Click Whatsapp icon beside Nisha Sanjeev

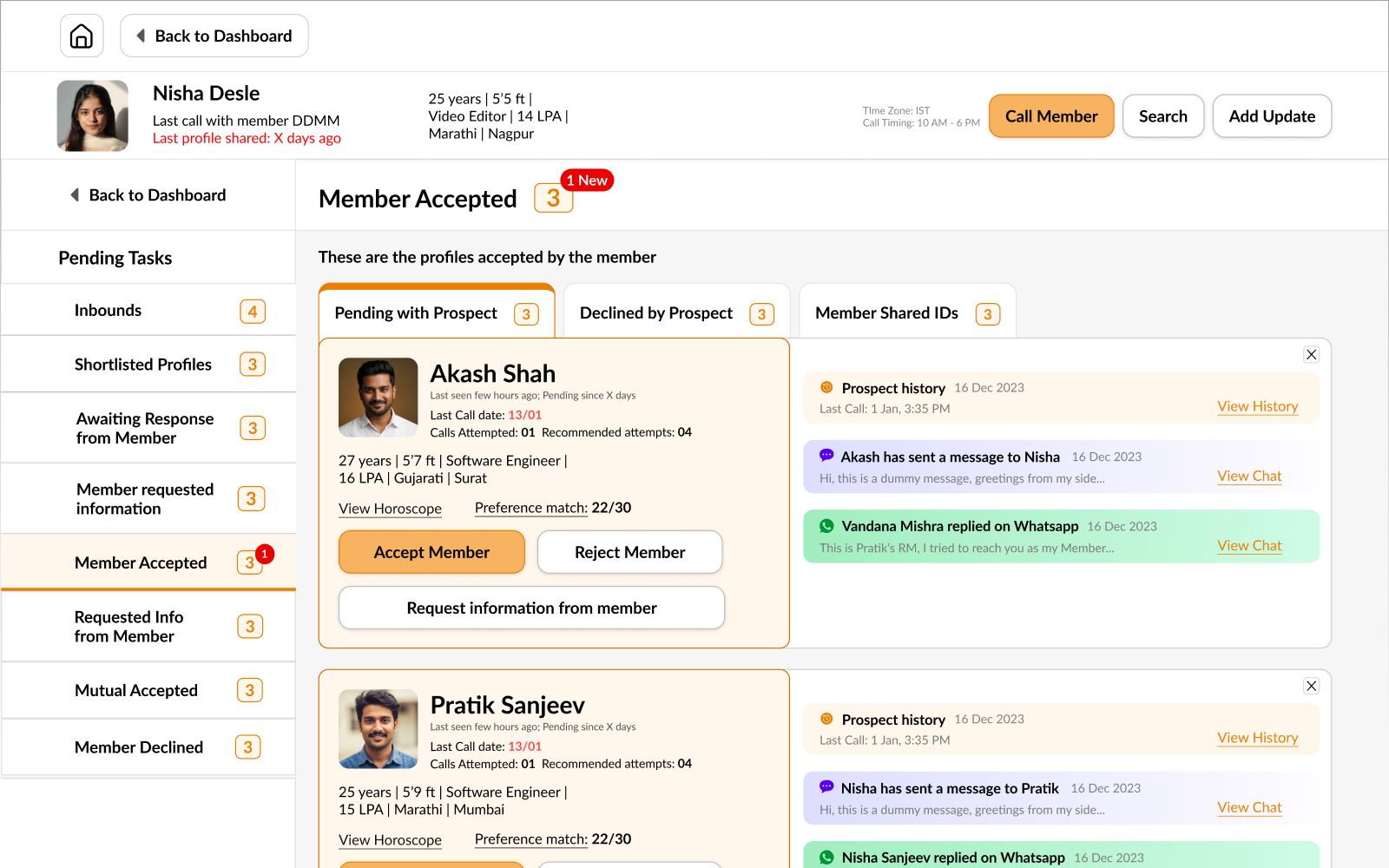click(826, 857)
